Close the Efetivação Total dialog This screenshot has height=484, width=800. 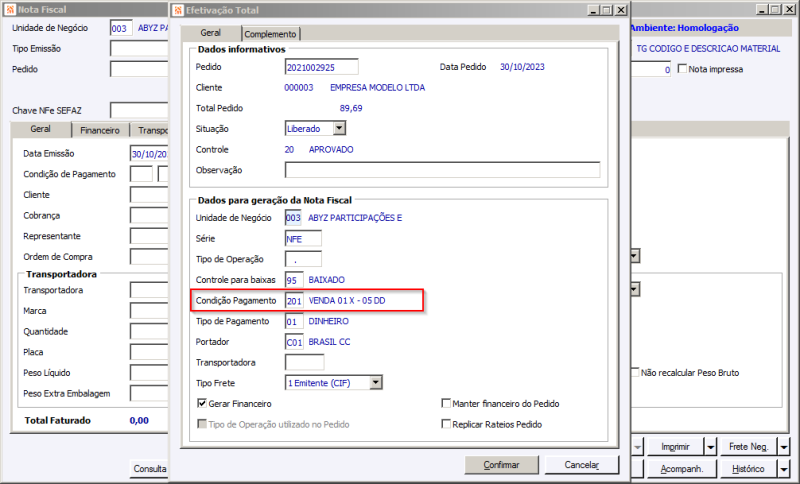620,10
